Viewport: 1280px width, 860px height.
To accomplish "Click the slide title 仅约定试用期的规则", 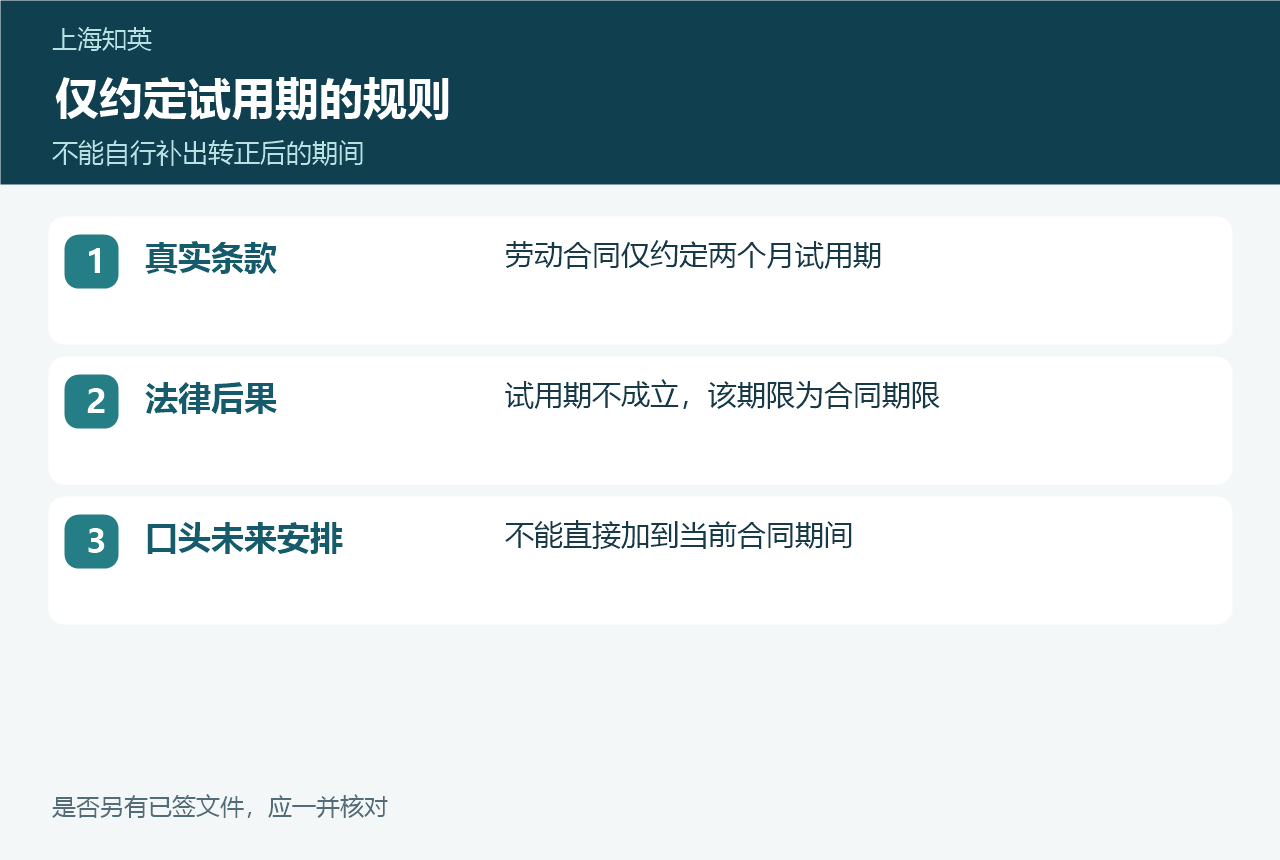I will [x=252, y=100].
